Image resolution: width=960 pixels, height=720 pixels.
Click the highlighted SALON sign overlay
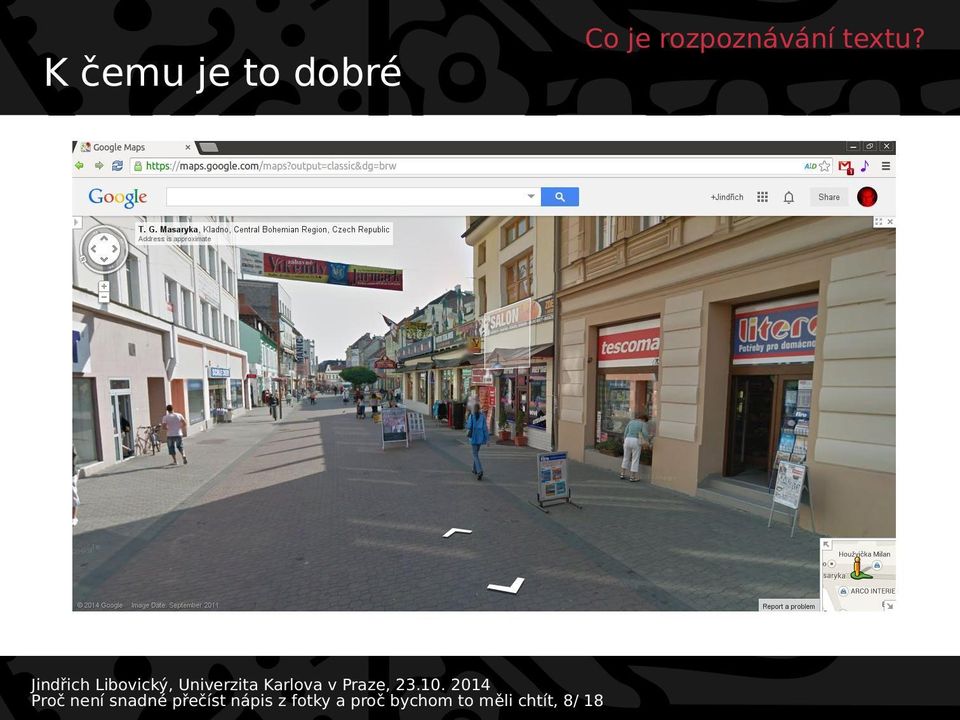pos(507,335)
